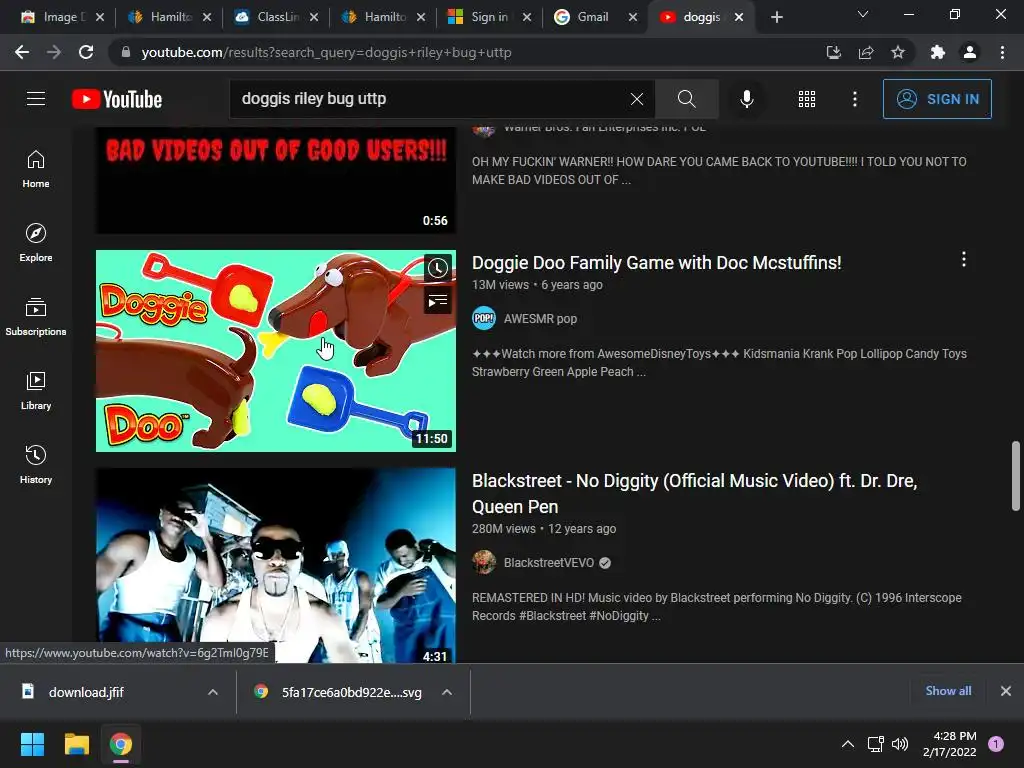Viewport: 1024px width, 768px height.
Task: Open Library in sidebar
Action: (36, 391)
